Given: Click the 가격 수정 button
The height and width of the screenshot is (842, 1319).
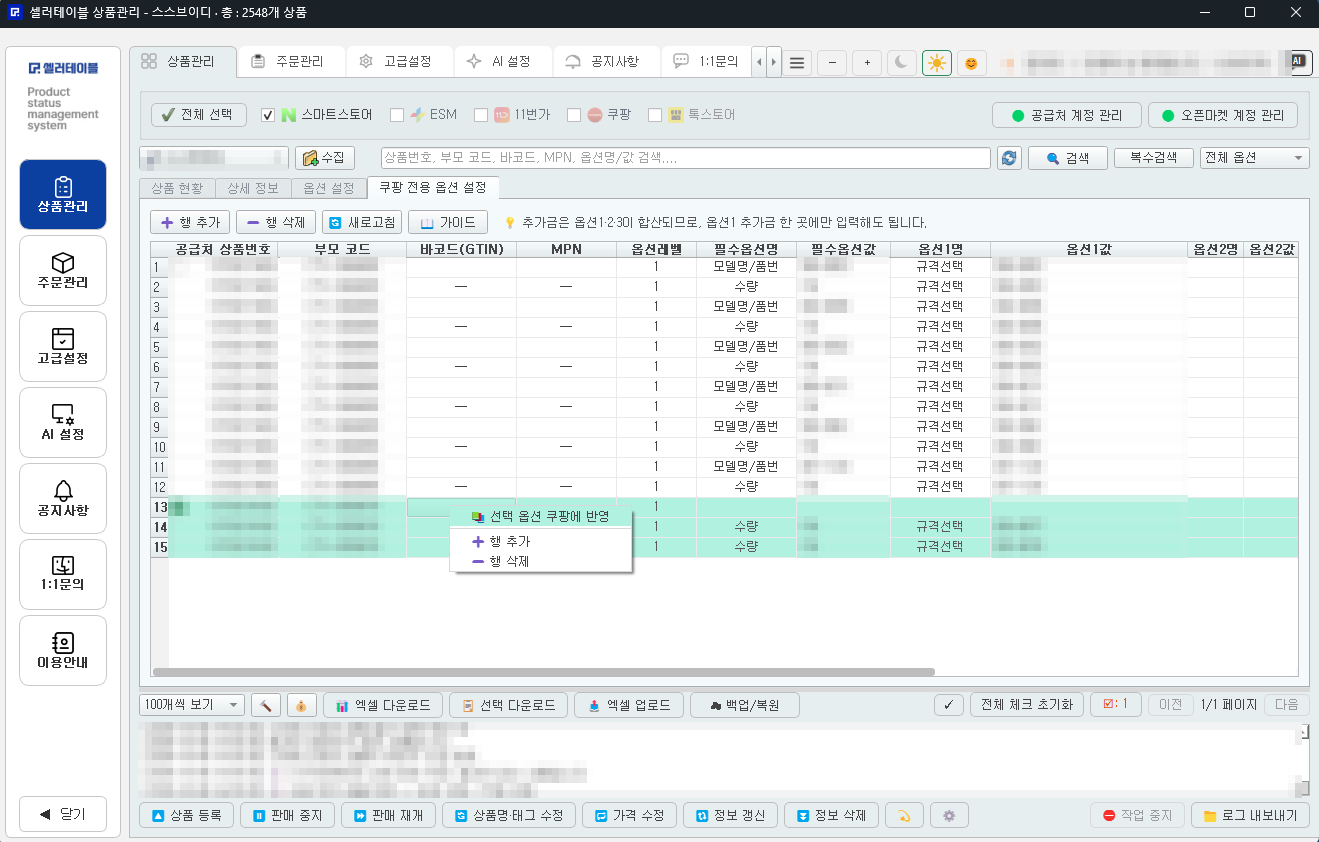Looking at the screenshot, I should pyautogui.click(x=629, y=816).
